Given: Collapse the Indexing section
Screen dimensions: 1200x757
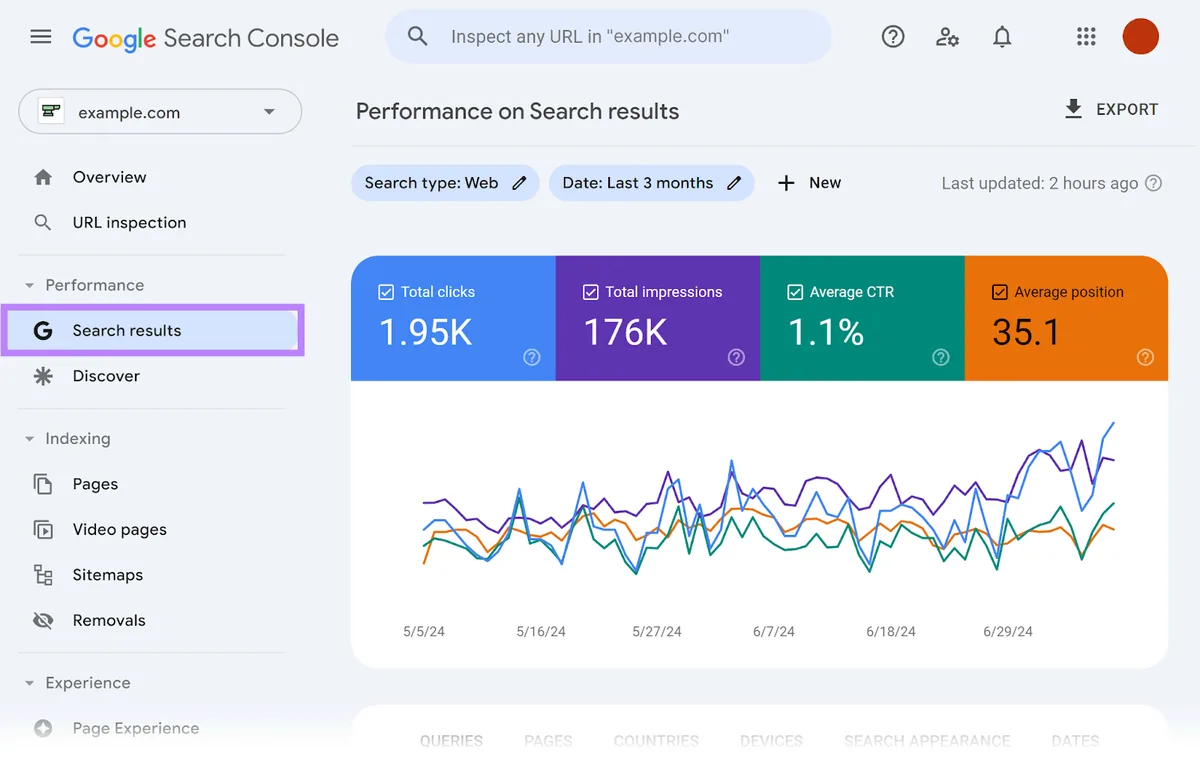Looking at the screenshot, I should 29,439.
